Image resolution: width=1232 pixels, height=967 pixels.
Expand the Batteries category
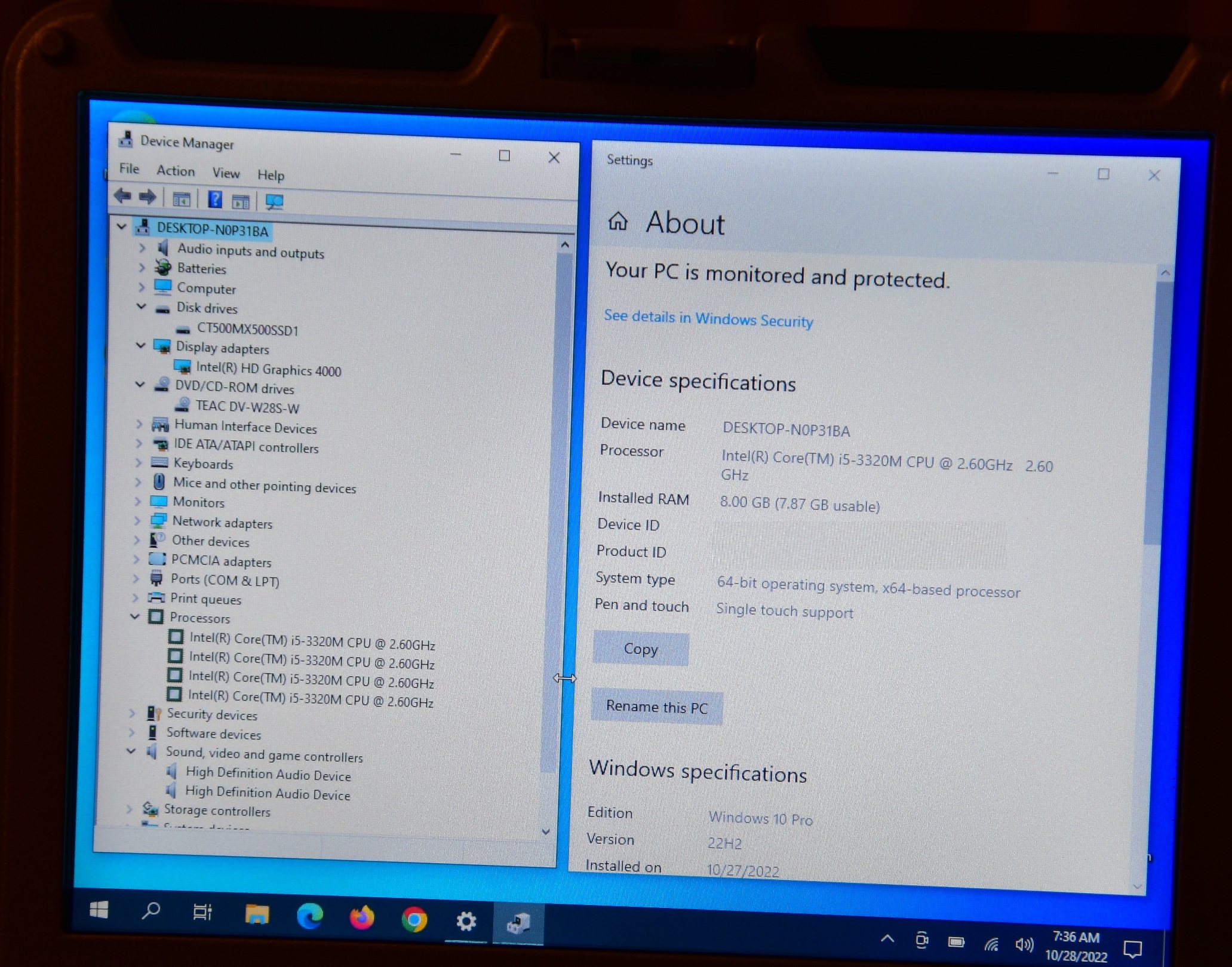tap(142, 268)
